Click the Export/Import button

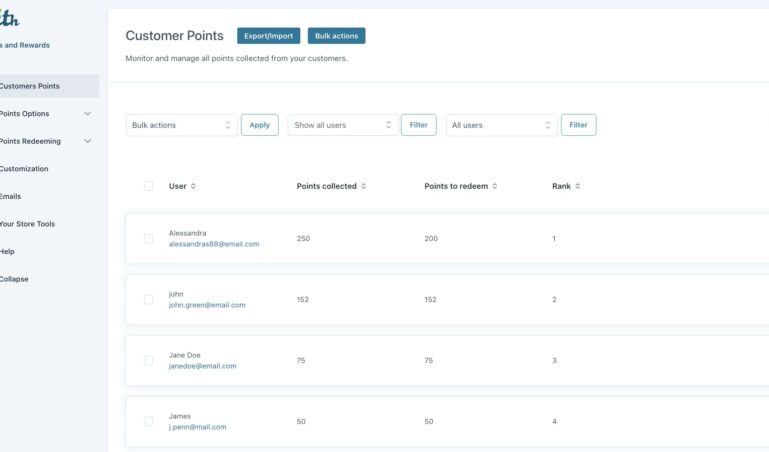click(x=268, y=36)
